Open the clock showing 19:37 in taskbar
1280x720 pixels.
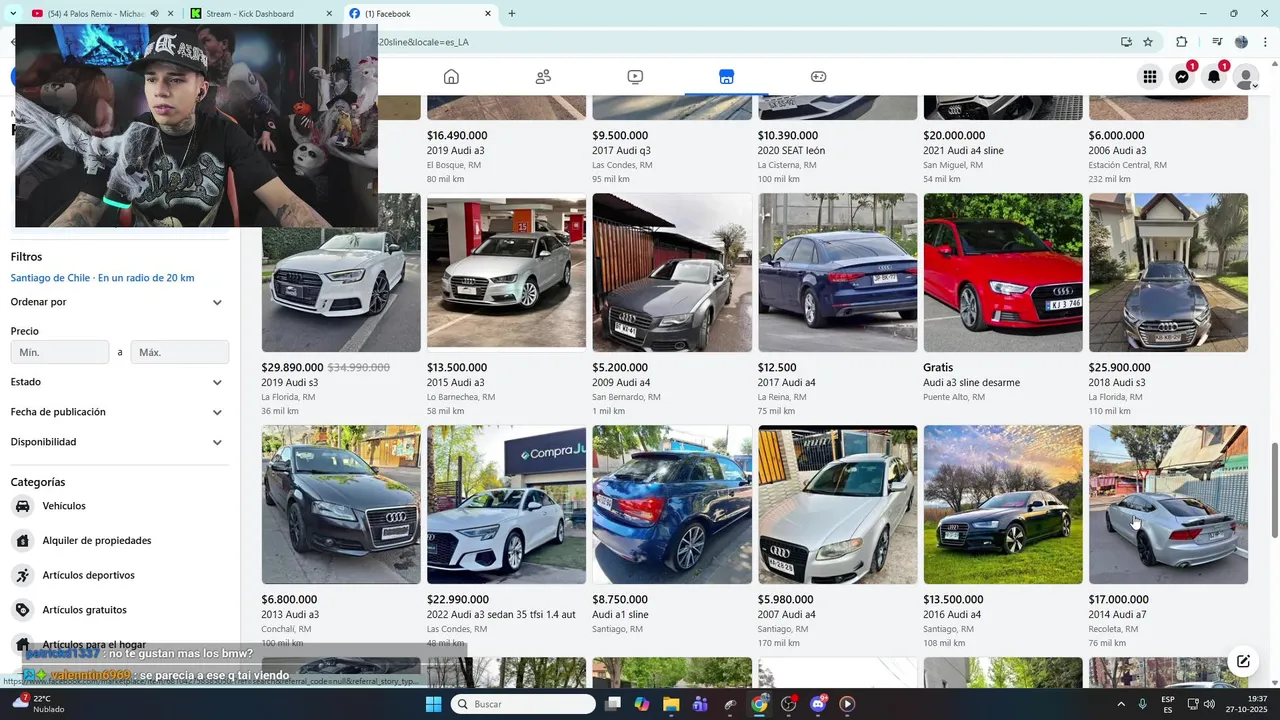(1244, 704)
